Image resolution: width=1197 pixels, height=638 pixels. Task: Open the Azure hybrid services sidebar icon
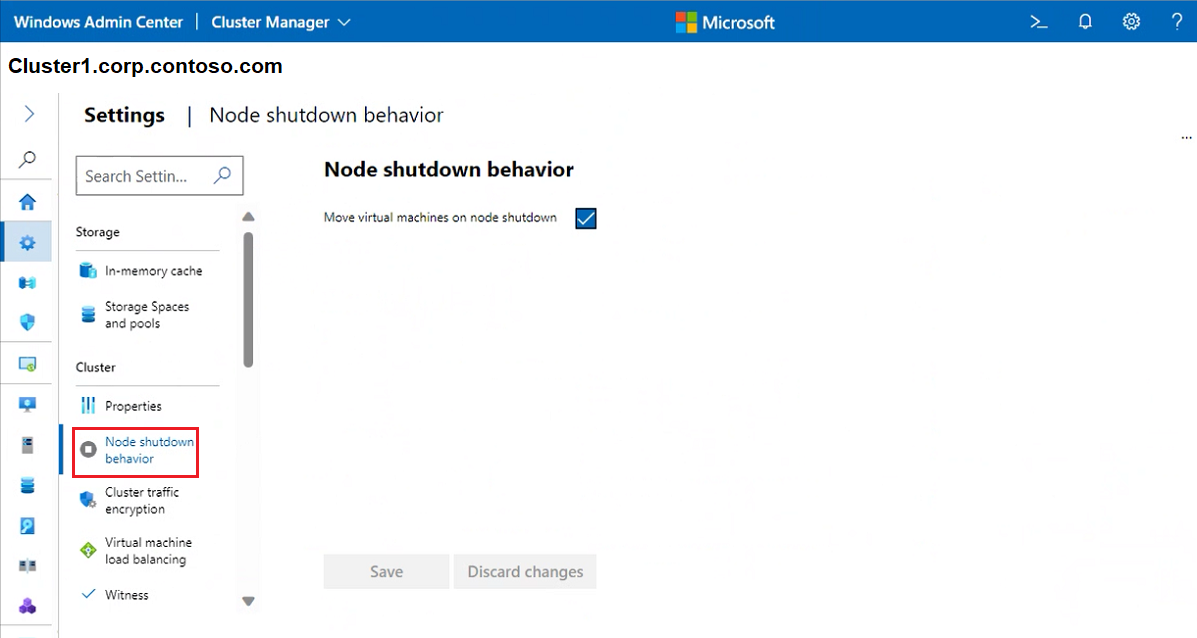(x=27, y=283)
